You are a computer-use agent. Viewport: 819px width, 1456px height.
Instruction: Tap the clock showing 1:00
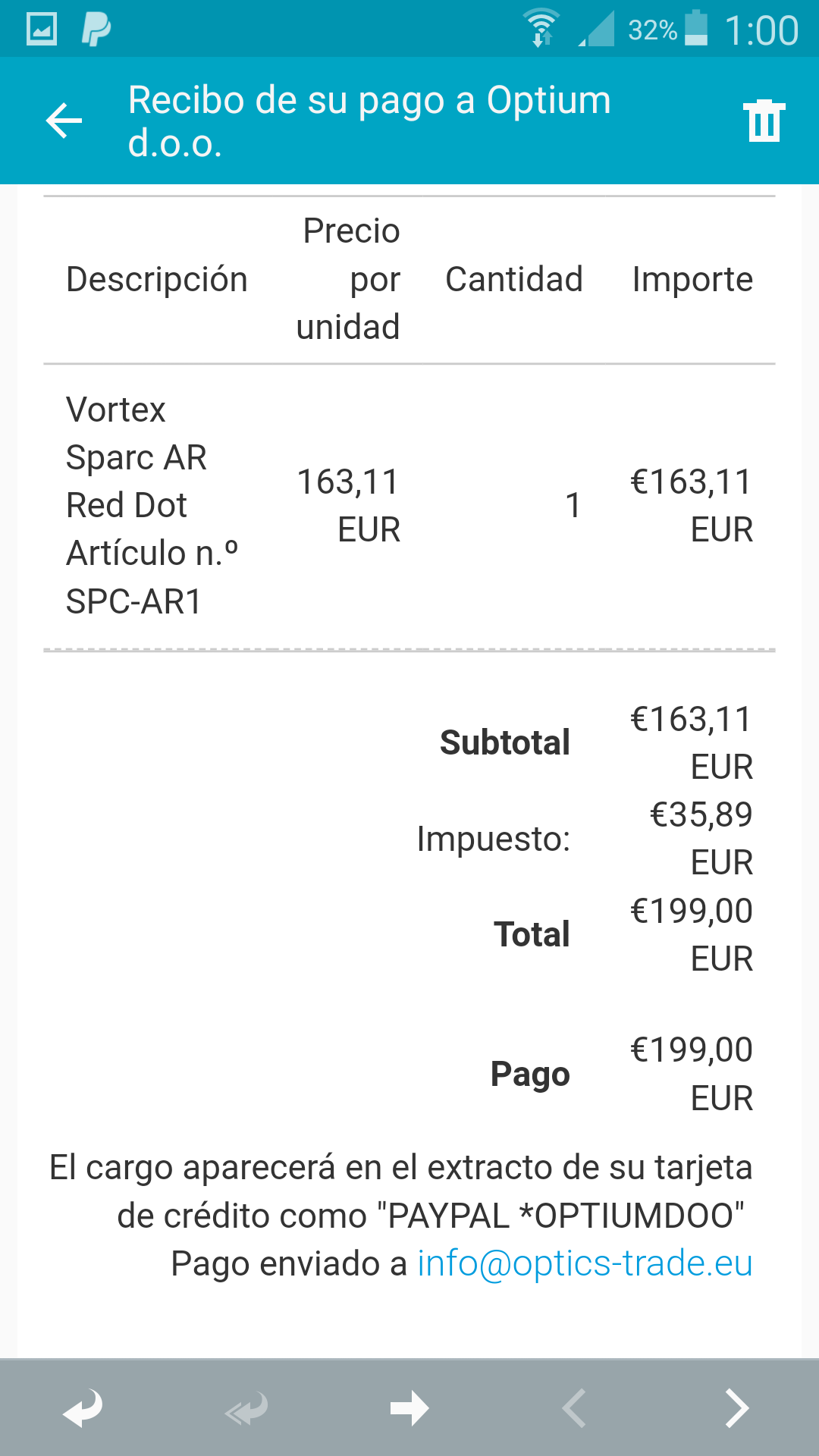click(x=761, y=30)
